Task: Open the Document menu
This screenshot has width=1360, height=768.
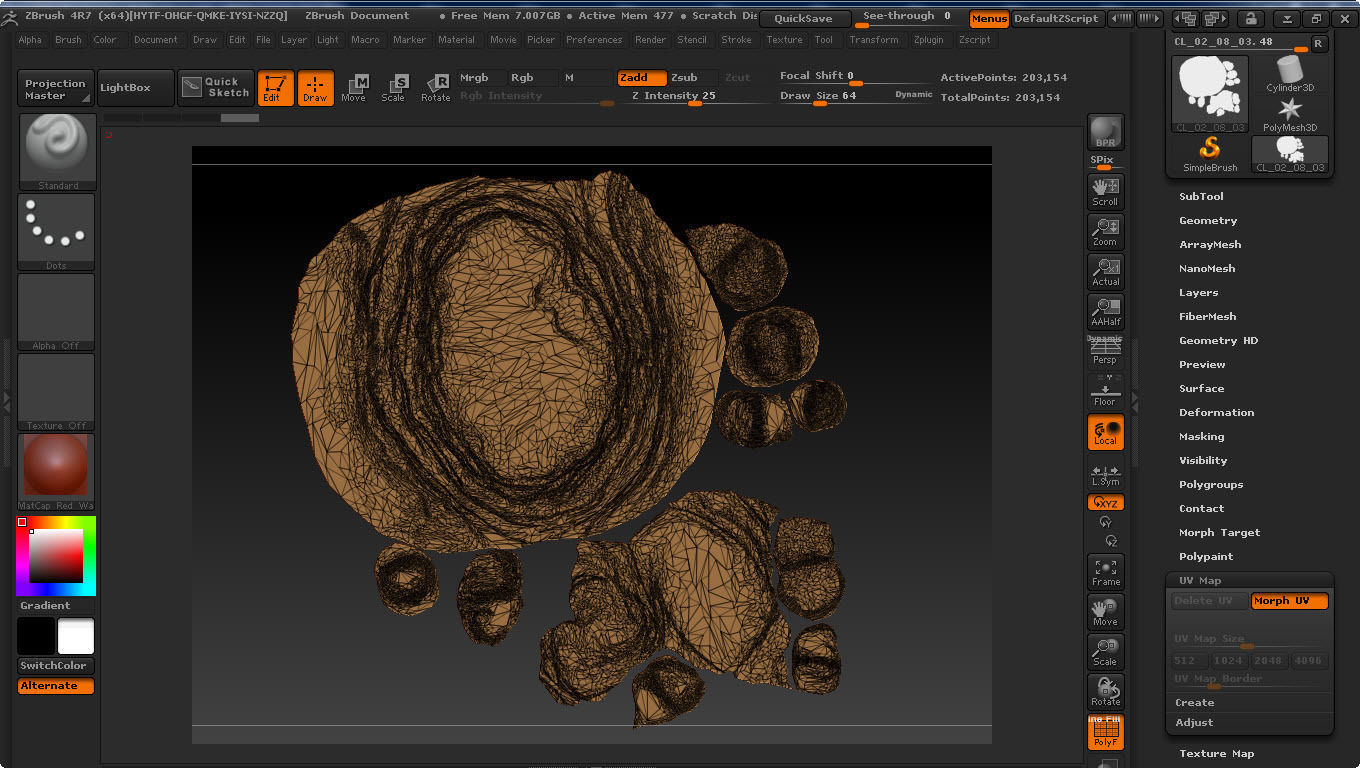Action: [x=155, y=40]
